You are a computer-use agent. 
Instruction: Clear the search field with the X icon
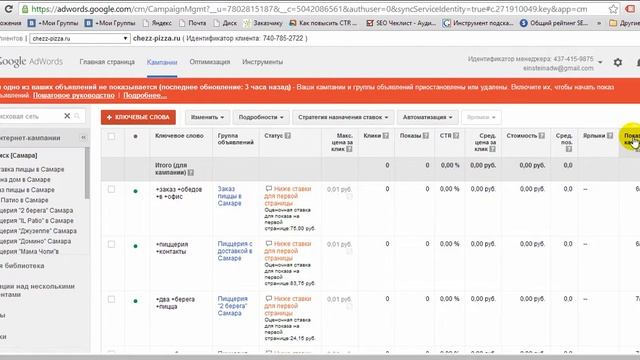point(67,116)
